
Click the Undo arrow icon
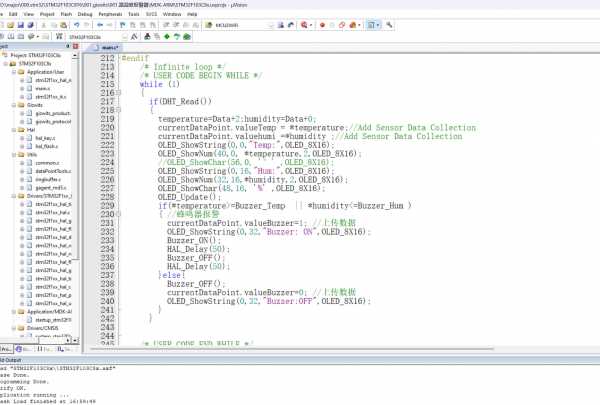click(77, 25)
